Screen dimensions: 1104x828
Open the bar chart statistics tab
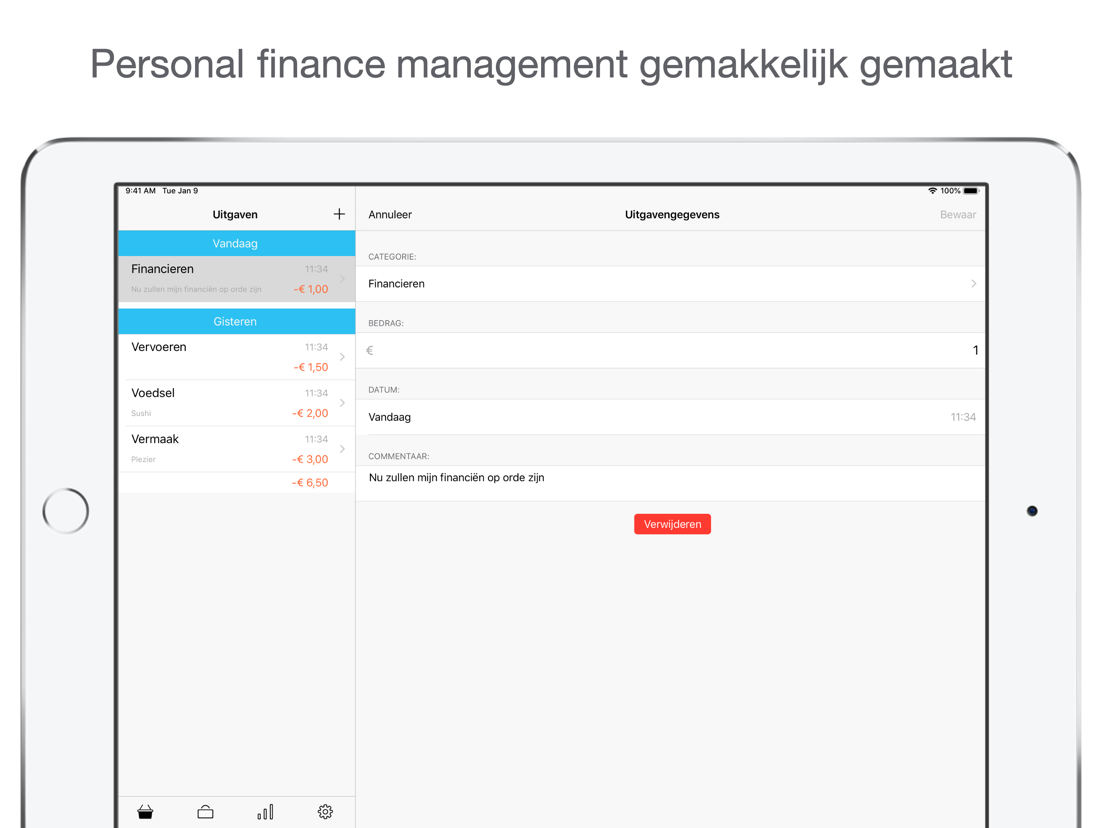pyautogui.click(x=265, y=813)
